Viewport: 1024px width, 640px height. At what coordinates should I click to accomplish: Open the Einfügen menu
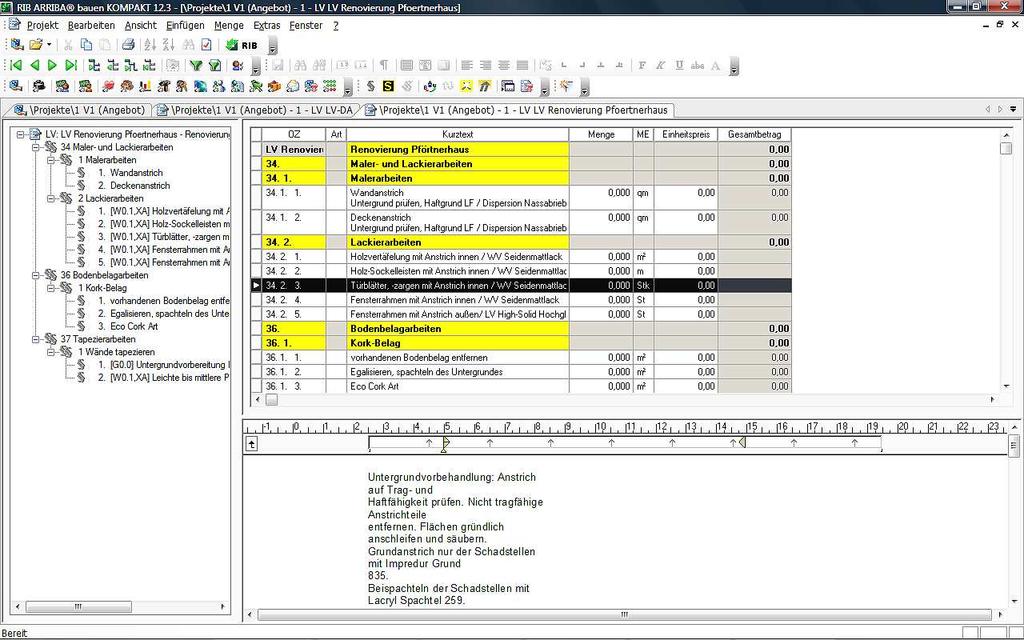tap(185, 25)
